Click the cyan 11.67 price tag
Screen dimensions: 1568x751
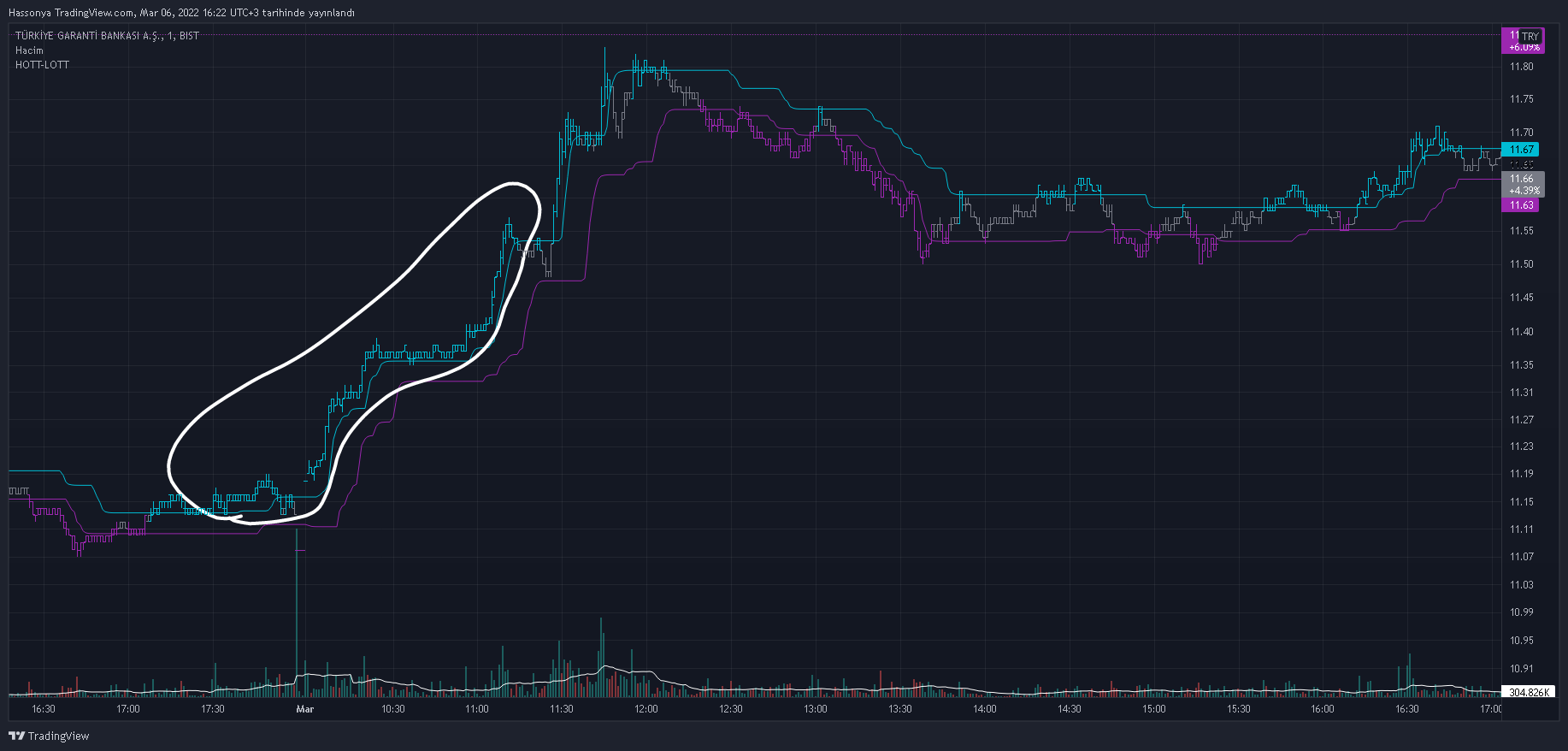[x=1521, y=150]
